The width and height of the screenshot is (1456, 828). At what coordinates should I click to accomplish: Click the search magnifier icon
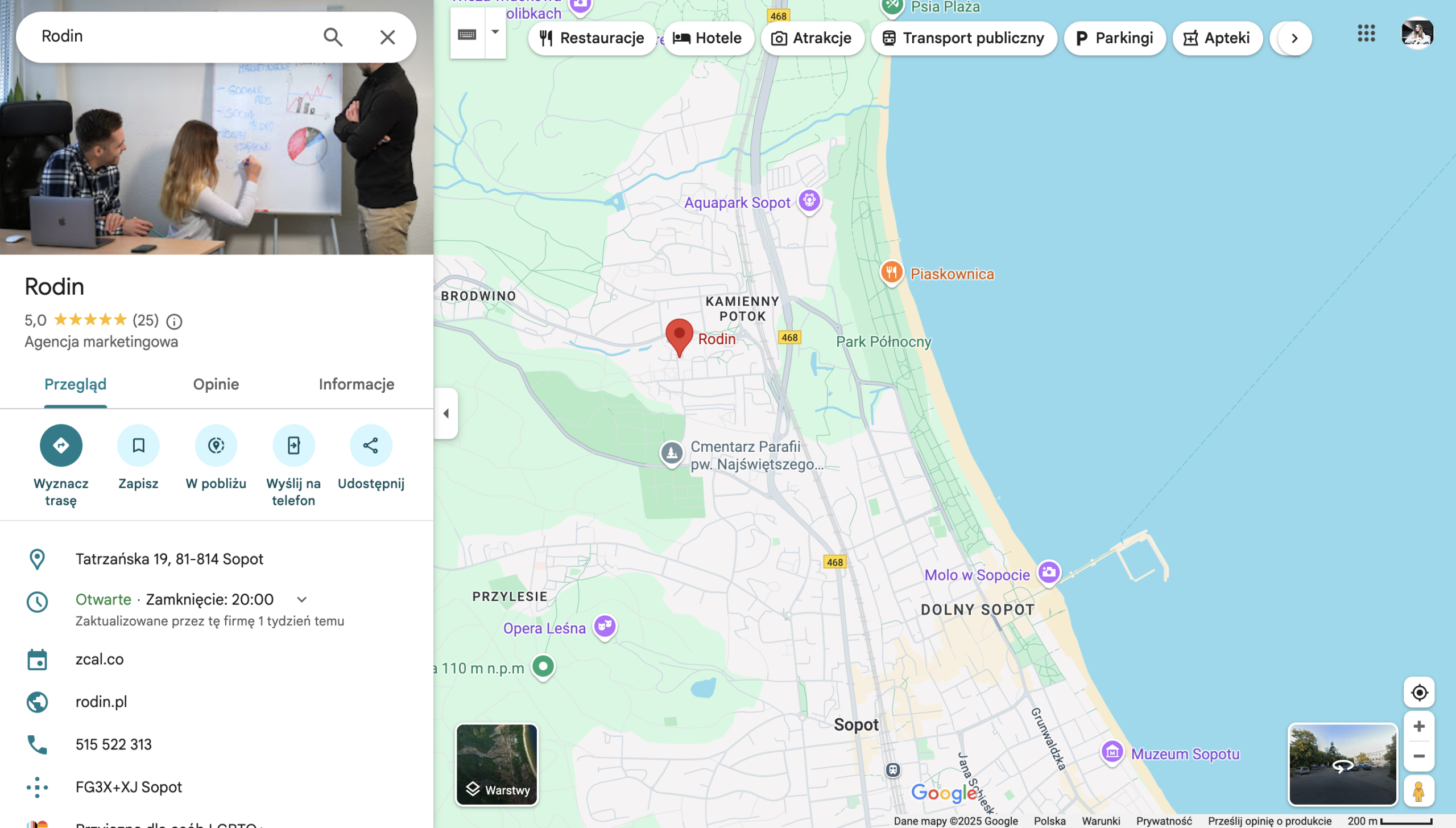click(333, 37)
